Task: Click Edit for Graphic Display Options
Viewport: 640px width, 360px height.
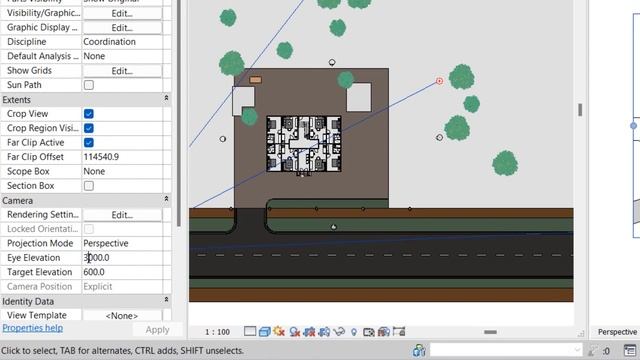Action: 122,28
